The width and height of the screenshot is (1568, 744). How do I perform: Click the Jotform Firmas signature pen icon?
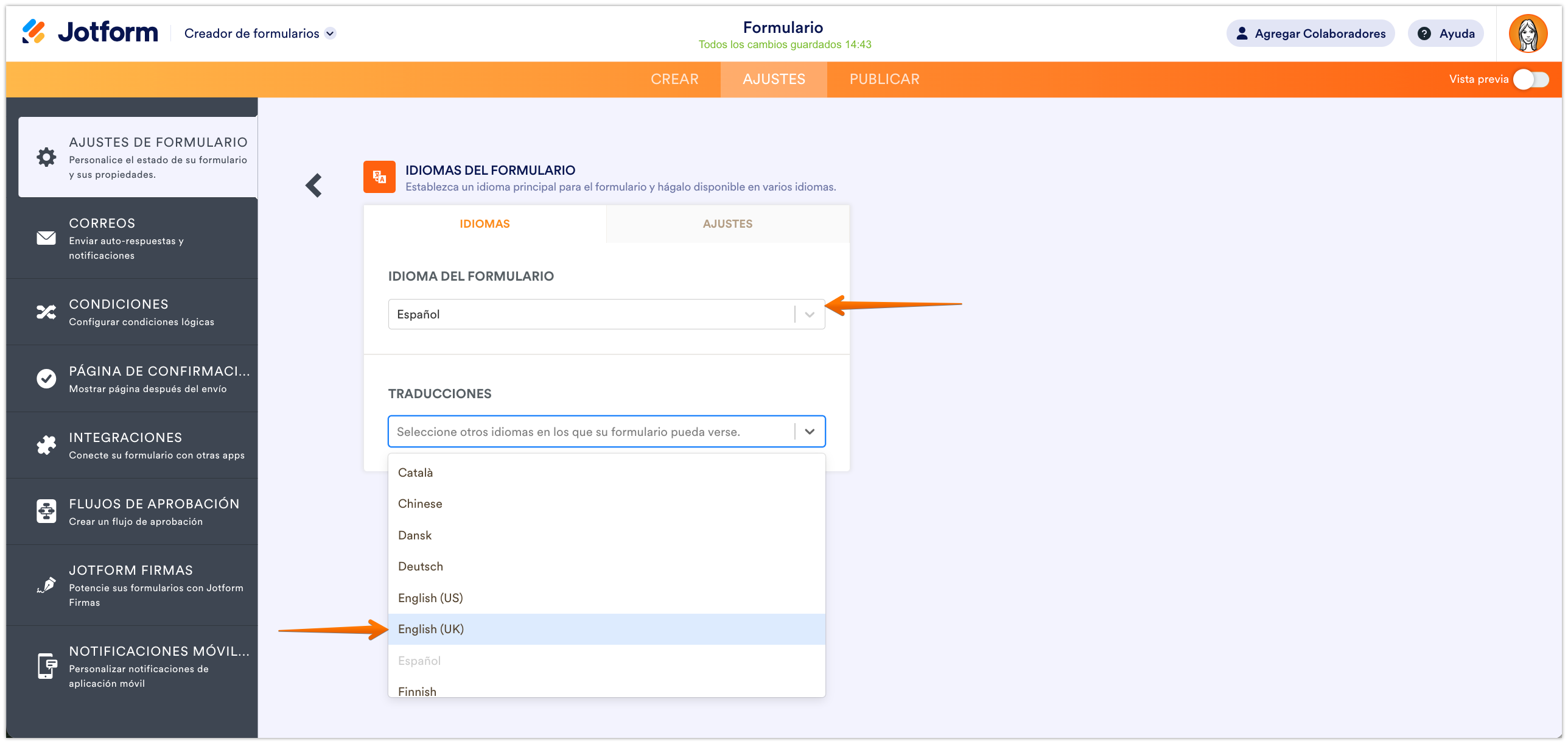point(47,586)
